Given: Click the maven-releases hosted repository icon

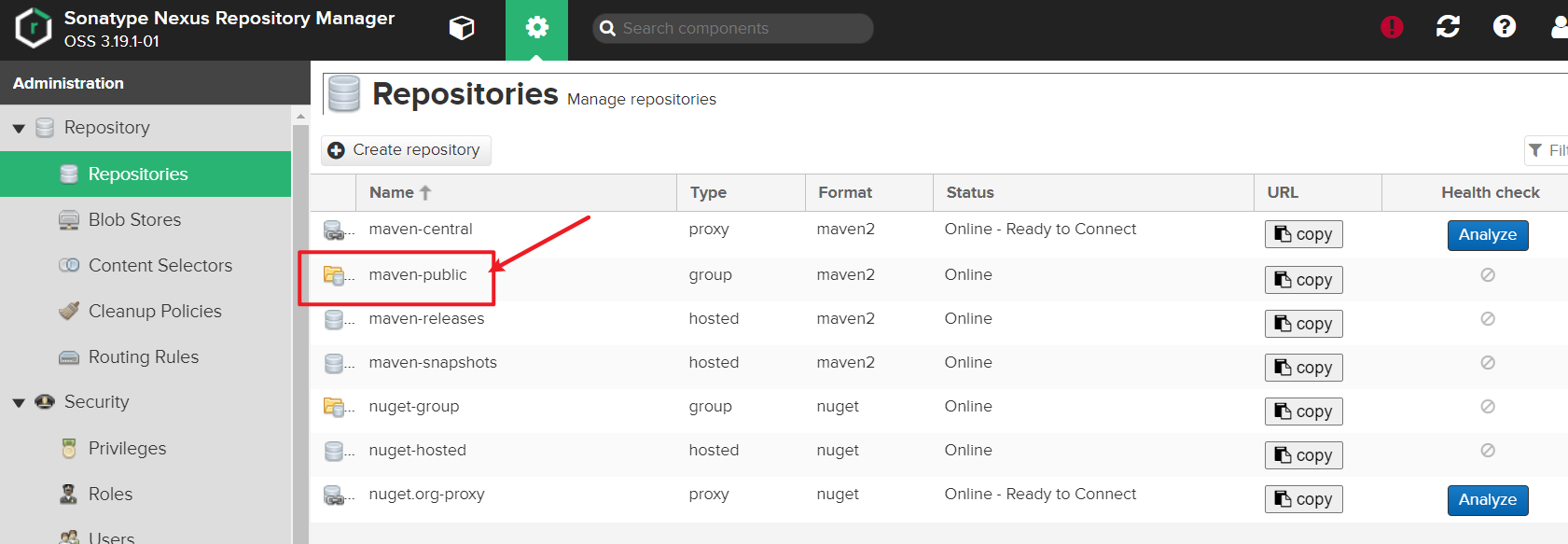Looking at the screenshot, I should coord(334,319).
